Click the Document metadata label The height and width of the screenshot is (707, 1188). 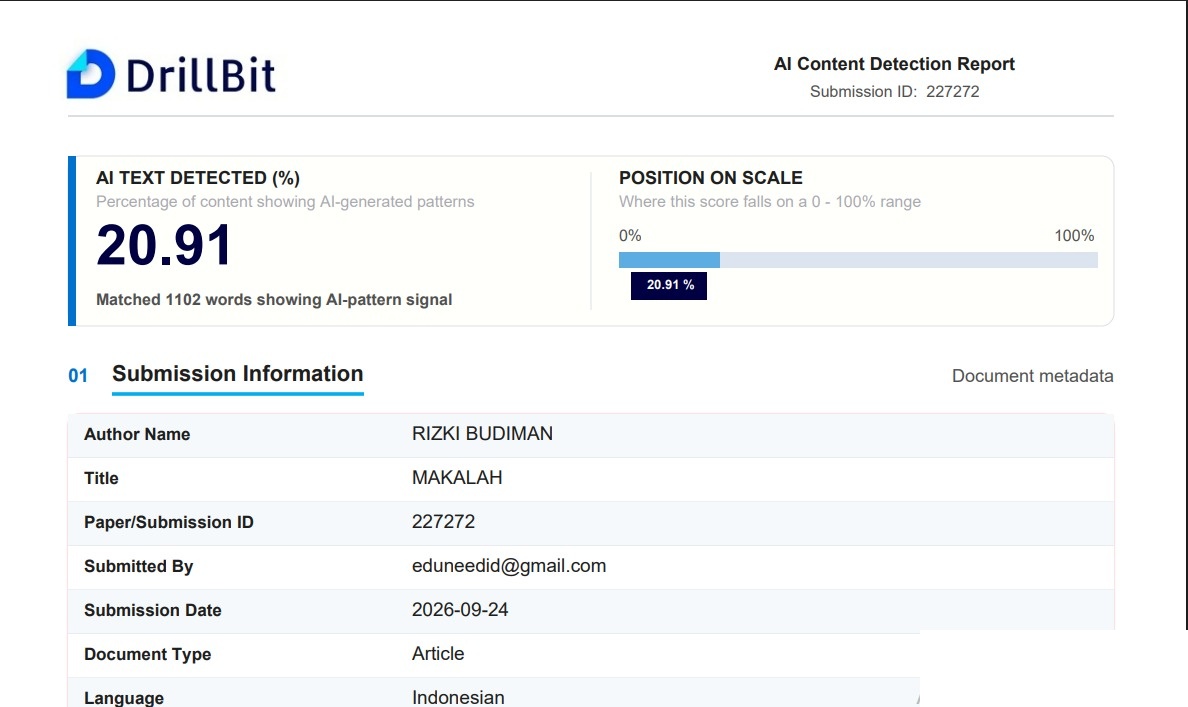(x=1033, y=376)
